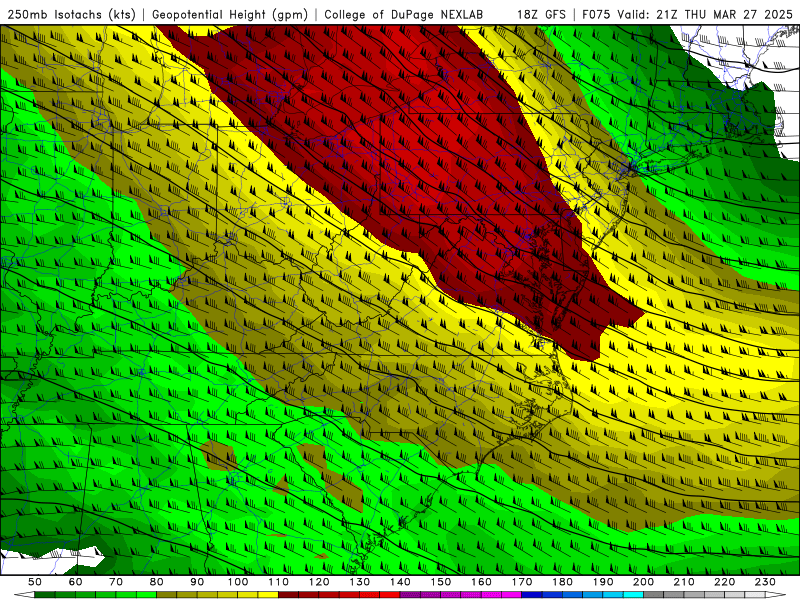Viewport: 800px width, 600px height.
Task: Pick the dark blue swatch under 170
Action: 532,595
